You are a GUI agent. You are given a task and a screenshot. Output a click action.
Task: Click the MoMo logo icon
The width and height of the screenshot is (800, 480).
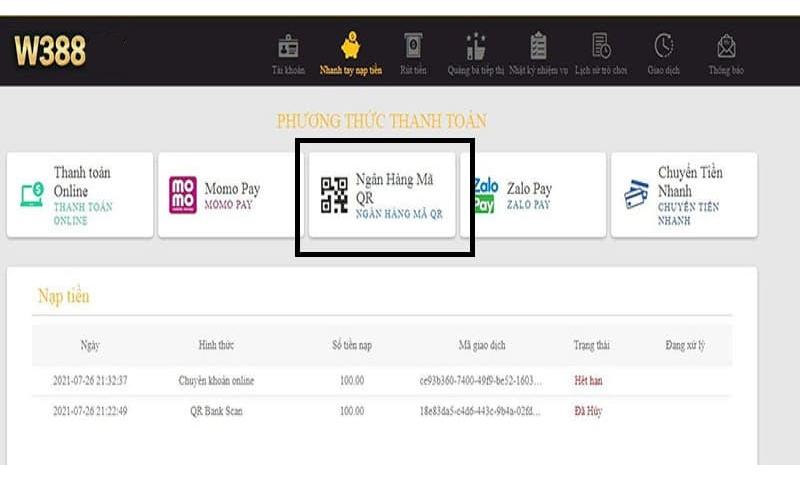coord(183,195)
